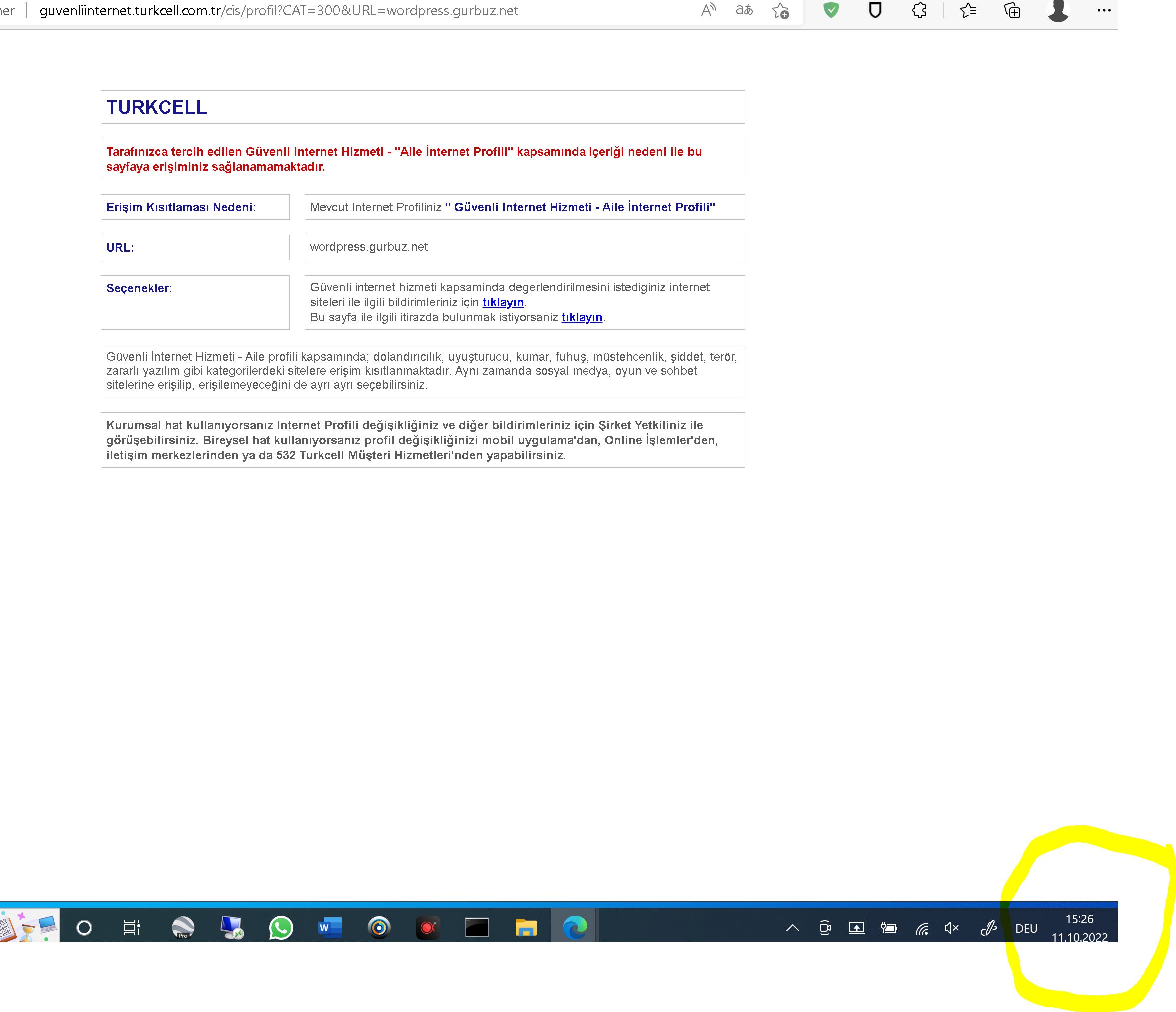Switch the DEU keyboard language indicator
The height and width of the screenshot is (1012, 1176).
point(1026,928)
